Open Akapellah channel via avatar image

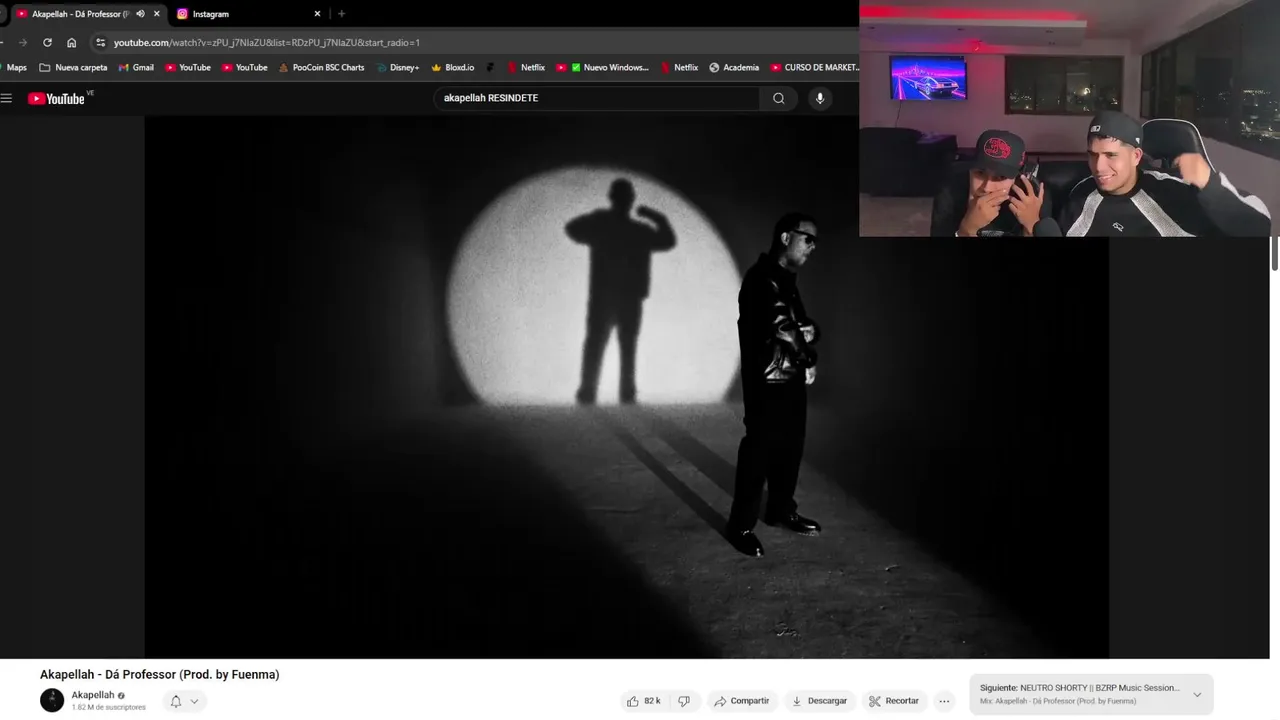tap(52, 700)
